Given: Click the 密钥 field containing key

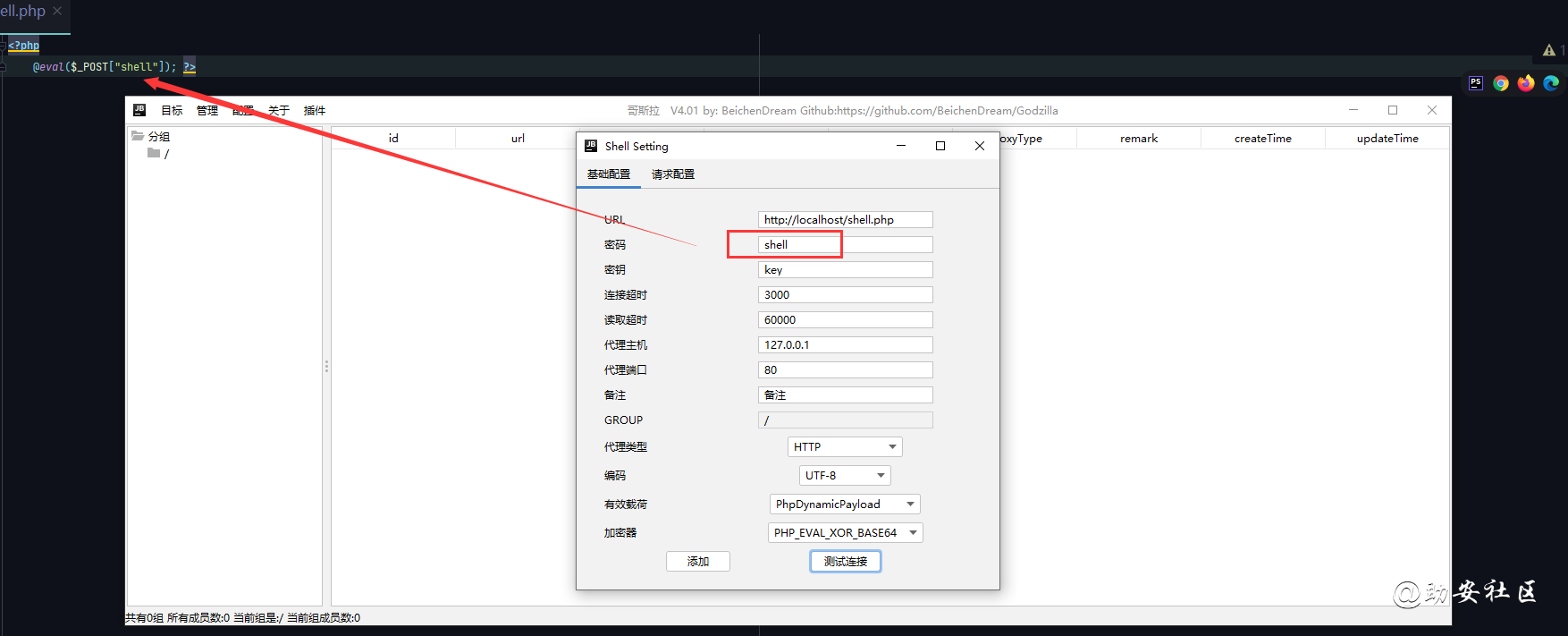Looking at the screenshot, I should pyautogui.click(x=845, y=269).
